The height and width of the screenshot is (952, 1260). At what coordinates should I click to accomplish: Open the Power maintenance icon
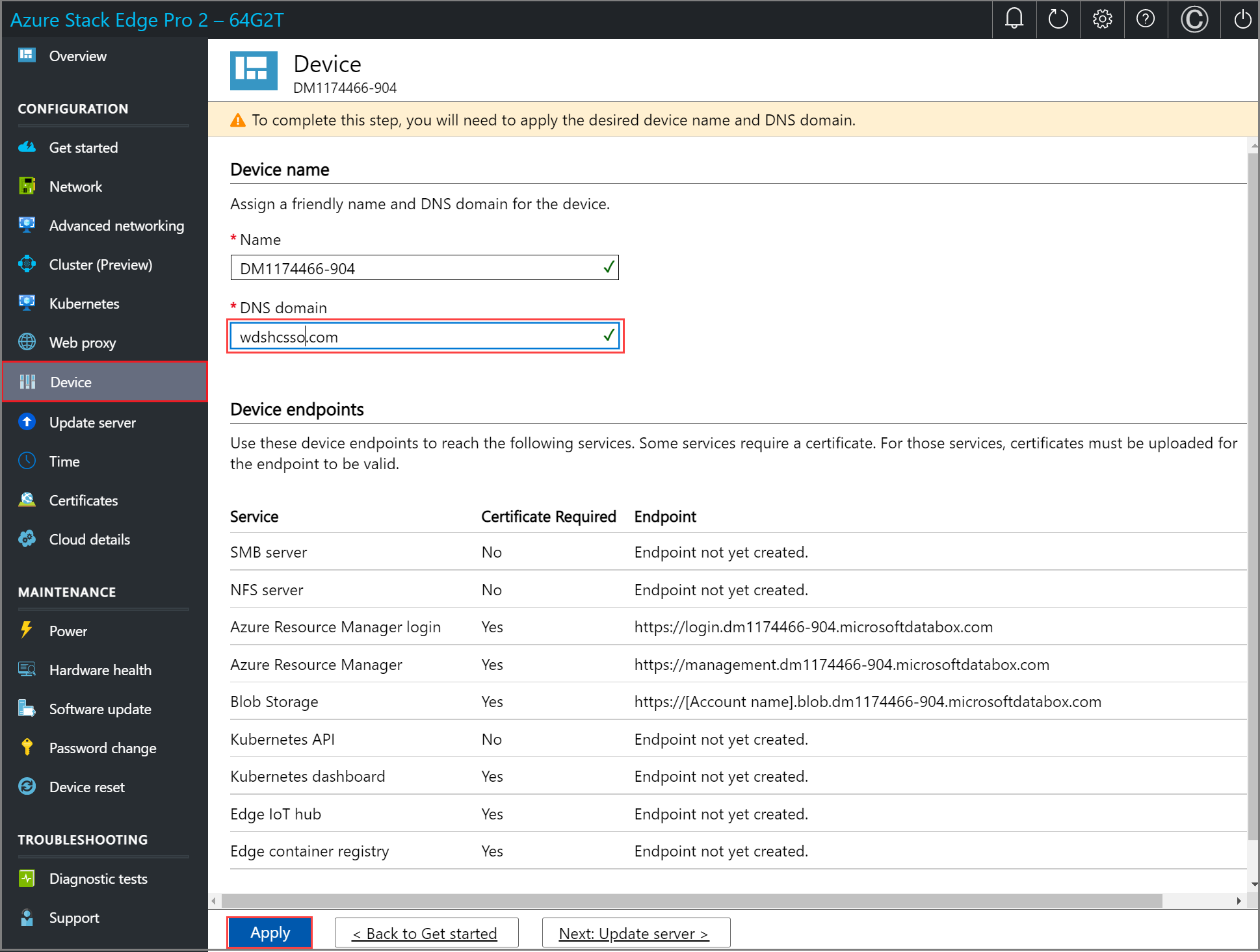[x=27, y=629]
